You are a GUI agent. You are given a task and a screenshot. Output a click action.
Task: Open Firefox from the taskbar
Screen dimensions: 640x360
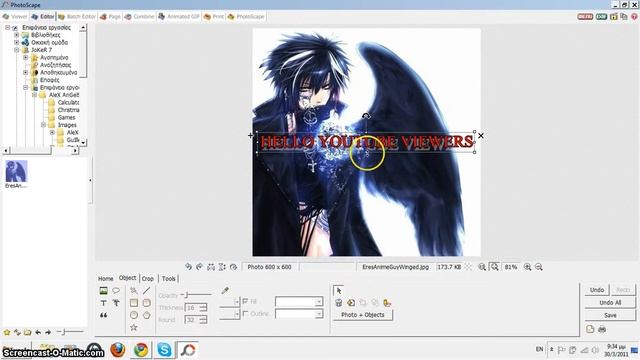pos(118,350)
